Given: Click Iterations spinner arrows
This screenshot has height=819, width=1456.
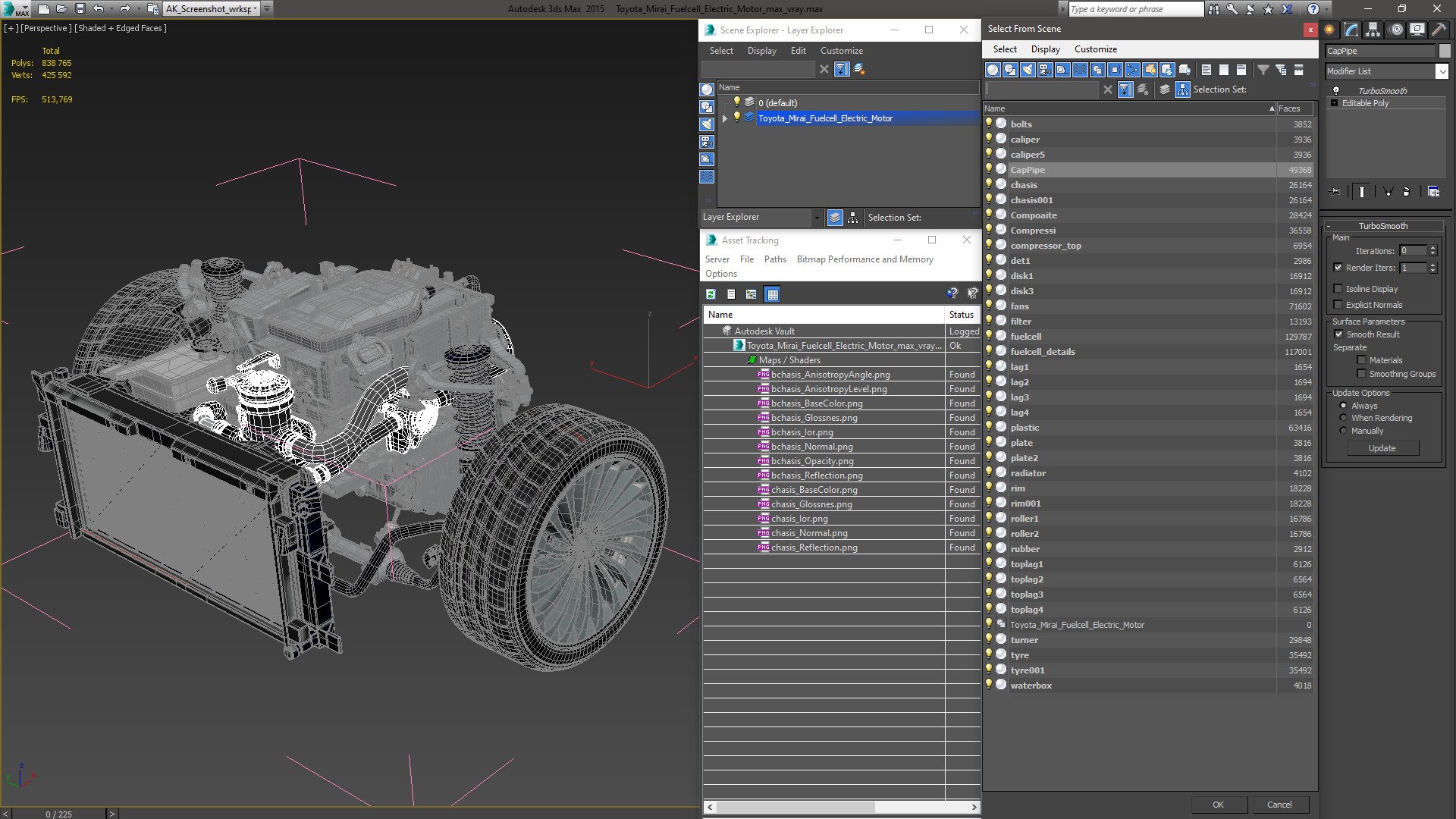Looking at the screenshot, I should 1432,251.
